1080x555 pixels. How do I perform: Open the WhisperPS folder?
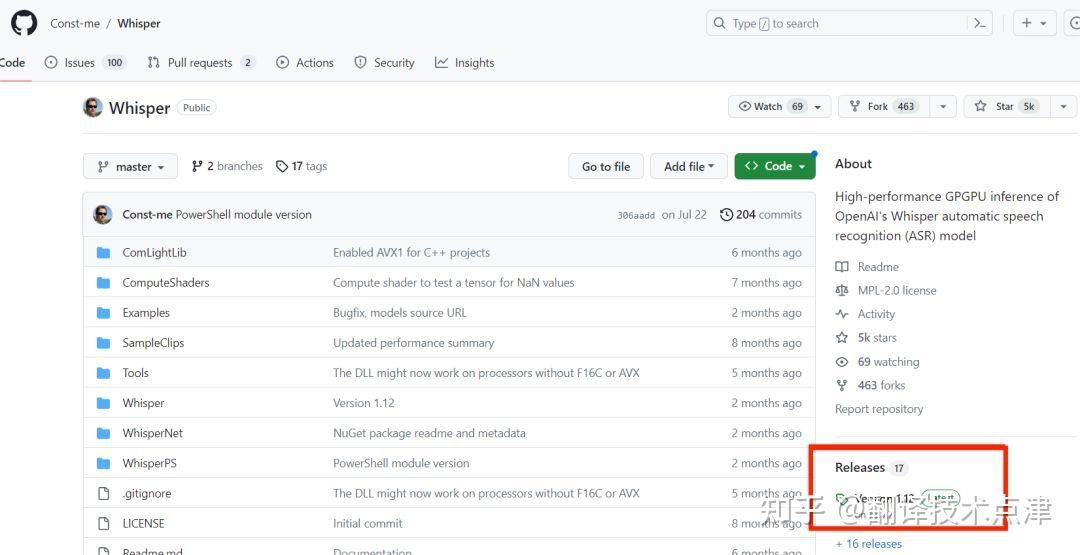[149, 463]
